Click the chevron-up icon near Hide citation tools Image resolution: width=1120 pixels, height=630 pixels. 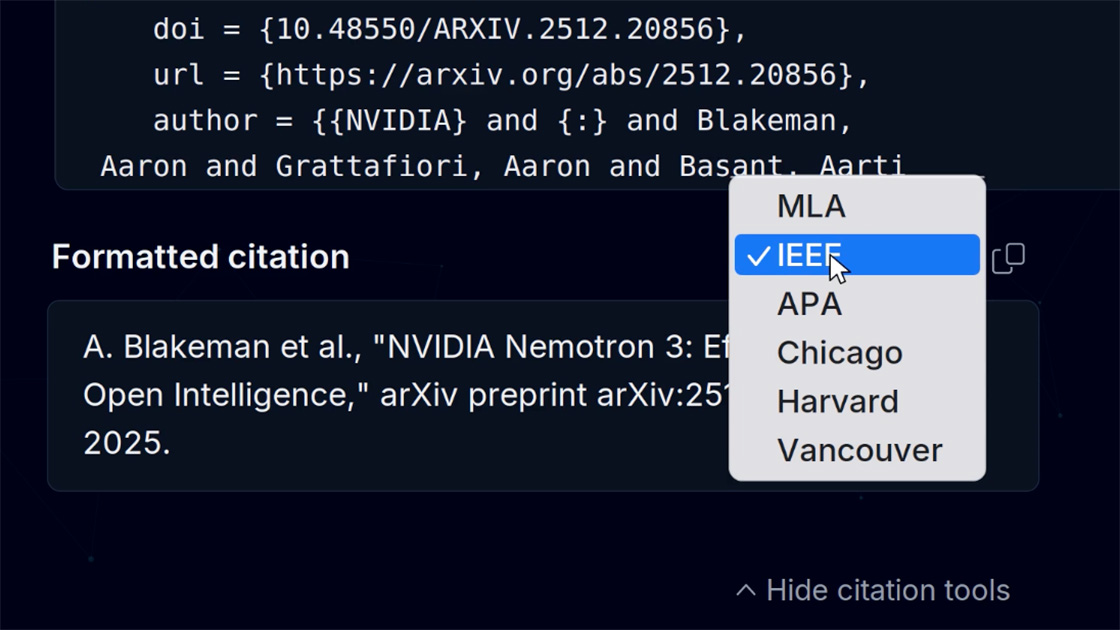coord(746,591)
